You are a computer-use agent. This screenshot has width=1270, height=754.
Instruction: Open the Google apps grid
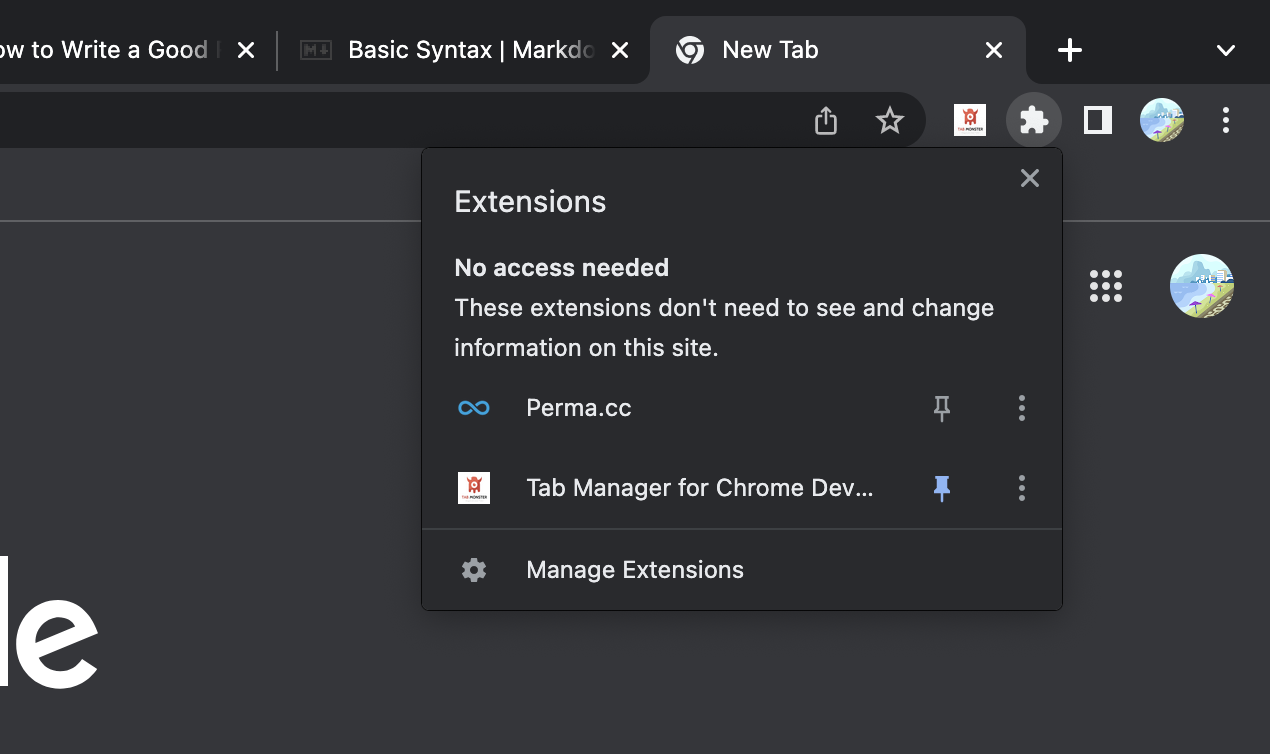(x=1105, y=286)
